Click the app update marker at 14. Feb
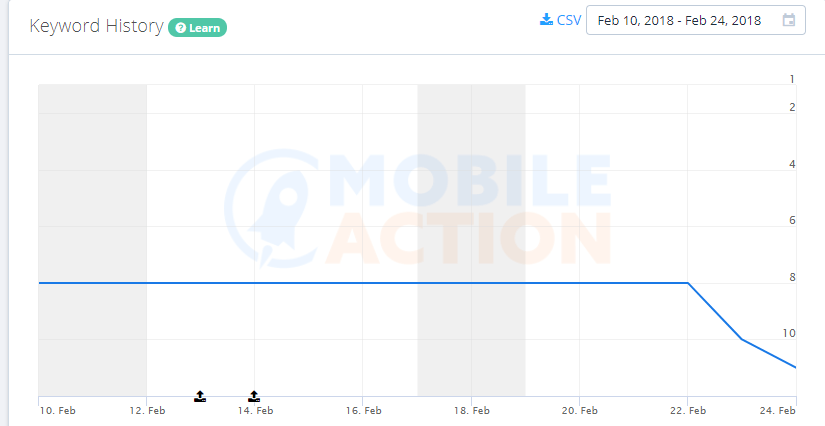 pos(254,396)
